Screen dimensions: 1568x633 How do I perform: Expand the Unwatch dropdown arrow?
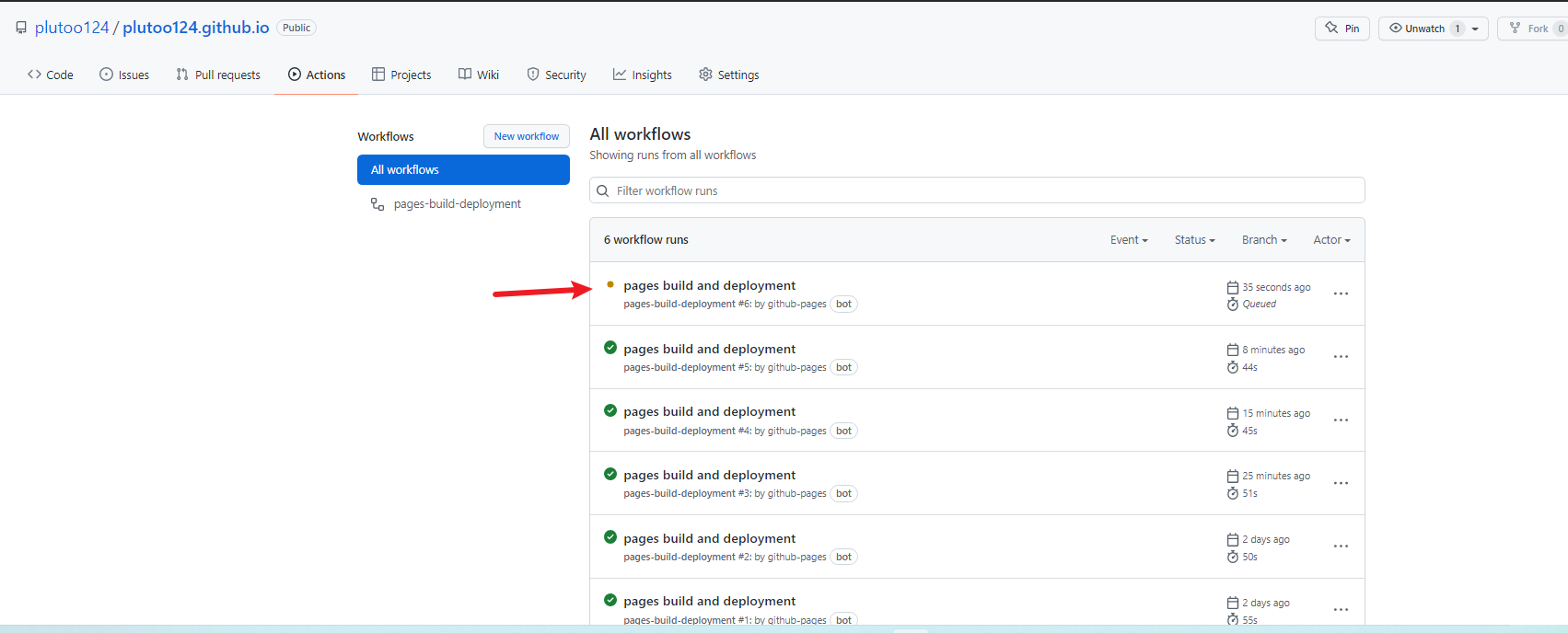coord(1476,29)
